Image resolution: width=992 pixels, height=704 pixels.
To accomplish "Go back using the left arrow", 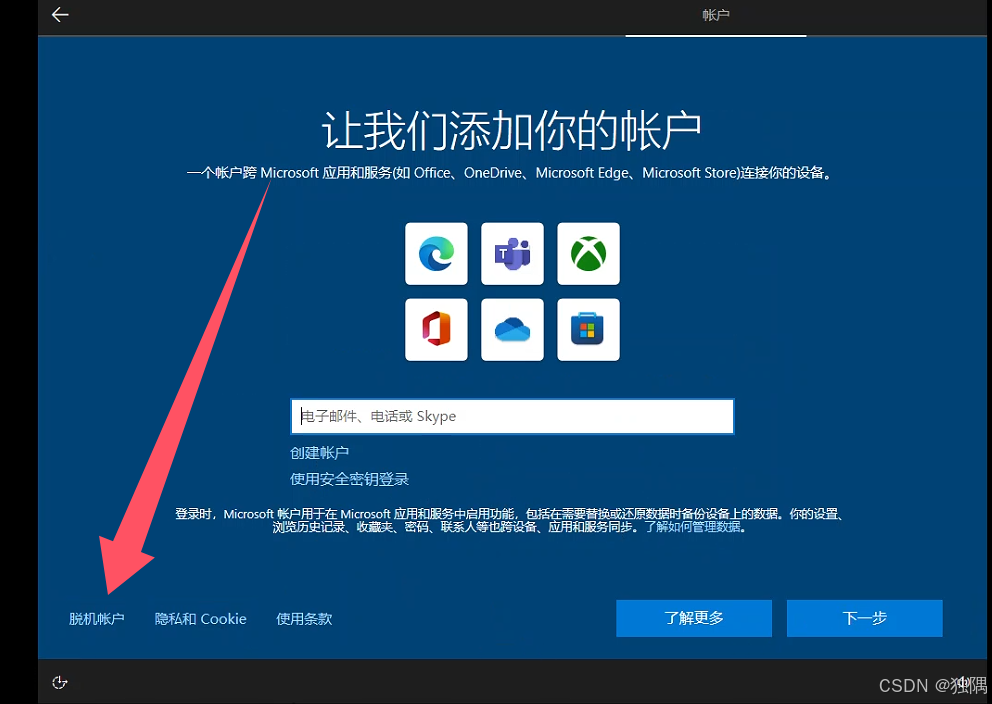I will 60,15.
